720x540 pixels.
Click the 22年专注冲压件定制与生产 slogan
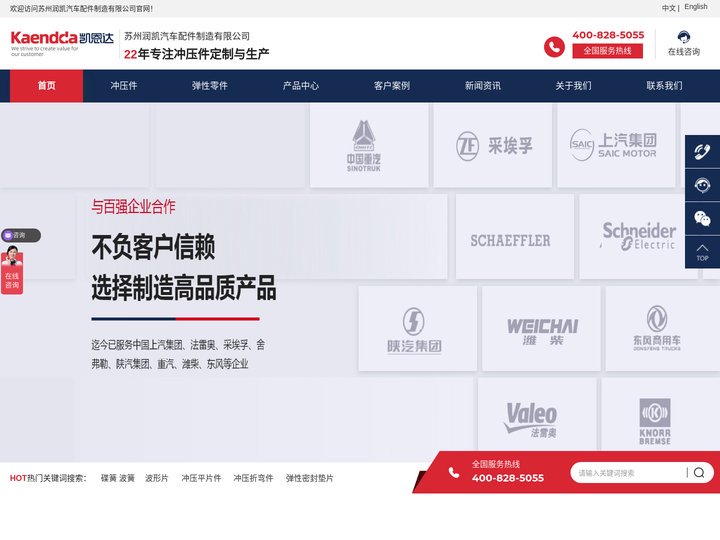pos(197,54)
